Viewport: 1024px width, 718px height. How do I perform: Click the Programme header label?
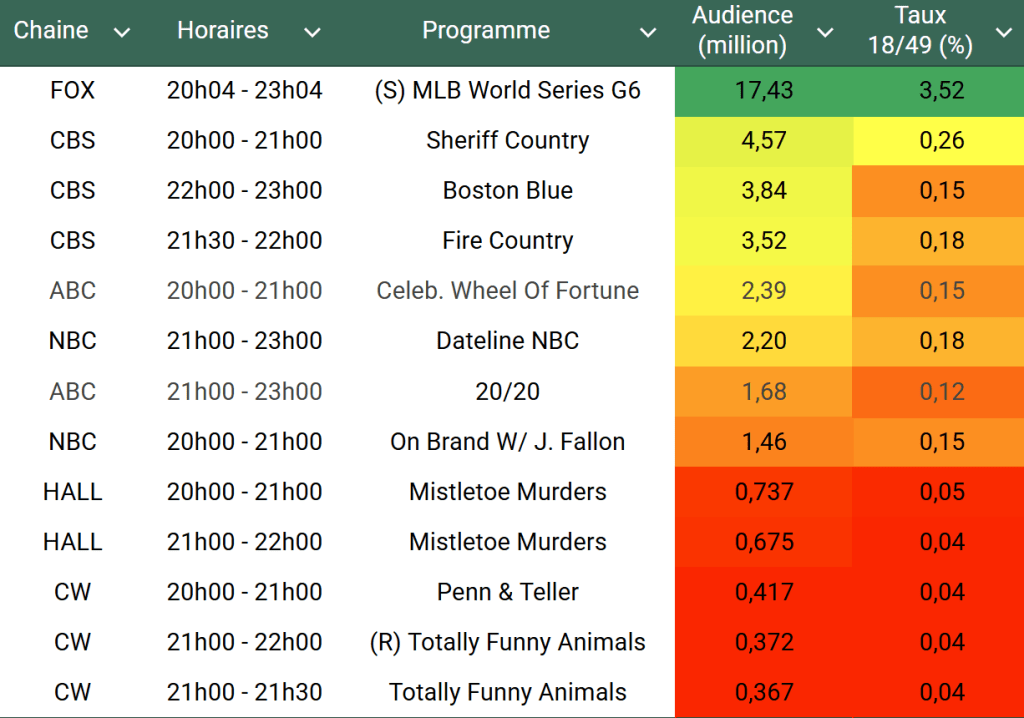click(486, 30)
